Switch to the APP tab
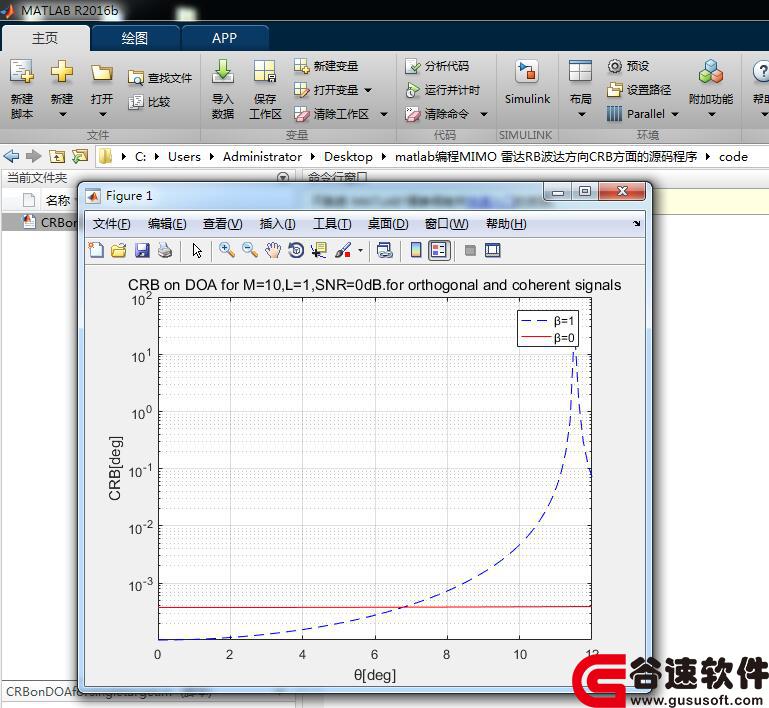Viewport: 769px width, 708px height. 225,38
